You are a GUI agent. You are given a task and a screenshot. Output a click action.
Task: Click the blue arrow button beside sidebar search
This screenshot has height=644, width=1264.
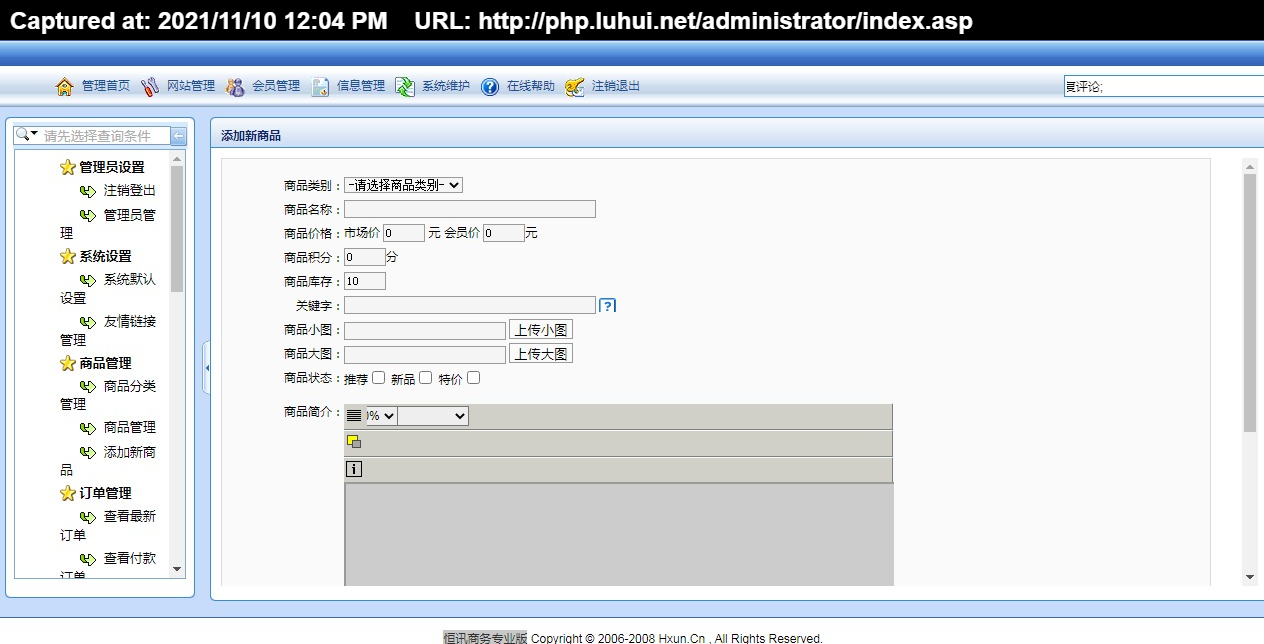(179, 136)
